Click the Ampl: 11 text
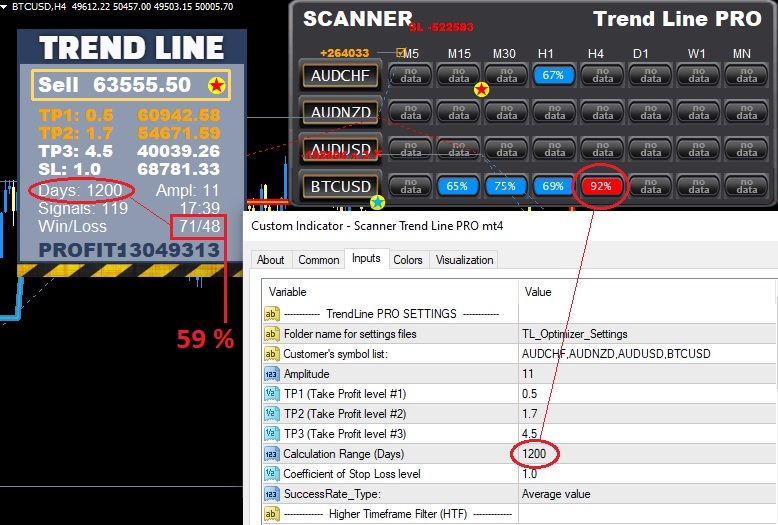This screenshot has width=778, height=525. (188, 190)
